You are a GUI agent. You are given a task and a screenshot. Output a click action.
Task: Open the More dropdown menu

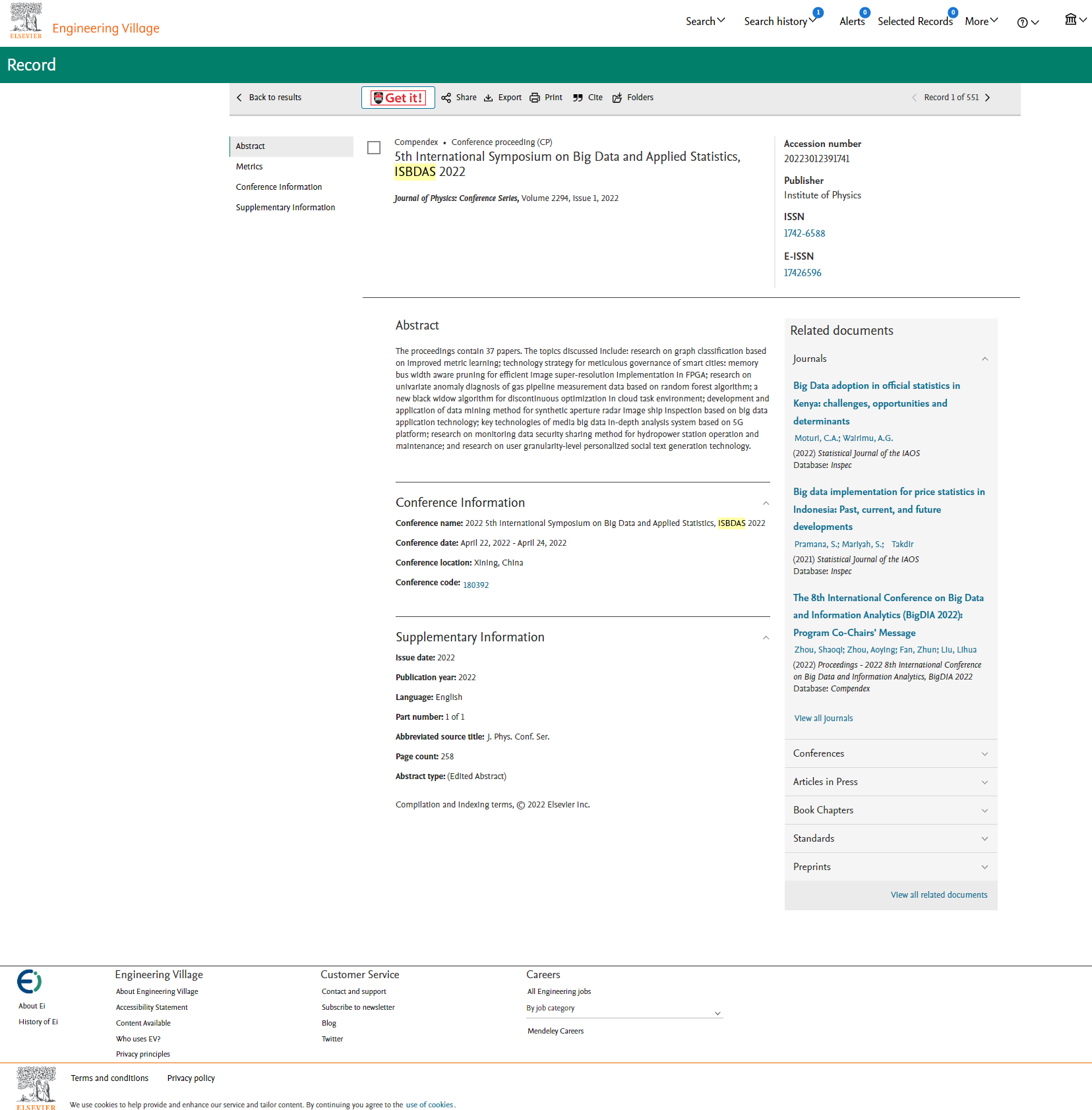click(981, 21)
